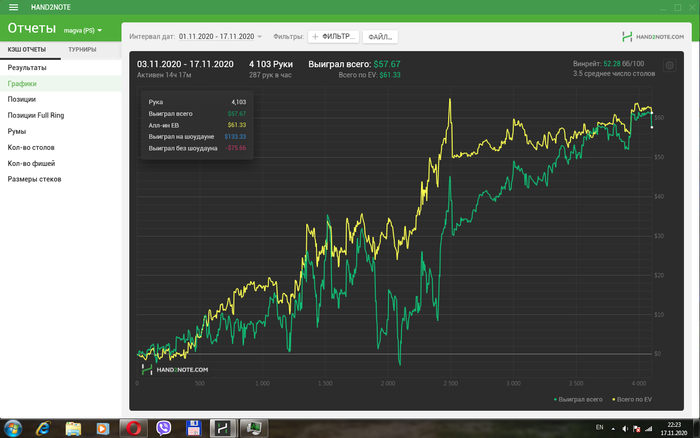700x438 pixels.
Task: Open the volume speaker tray icon
Action: click(625, 429)
